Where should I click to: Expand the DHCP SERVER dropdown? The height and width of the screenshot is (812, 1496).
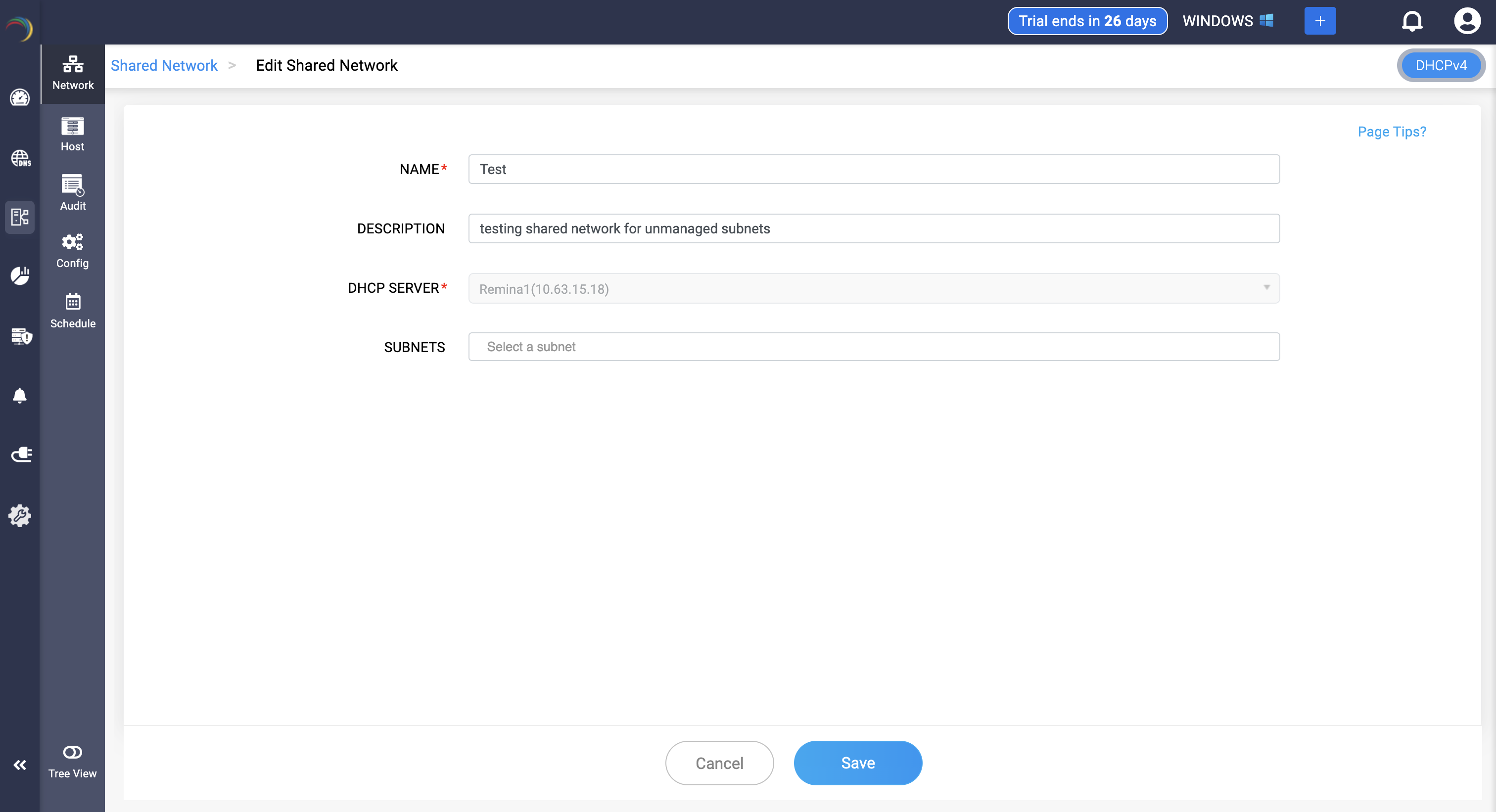(874, 288)
